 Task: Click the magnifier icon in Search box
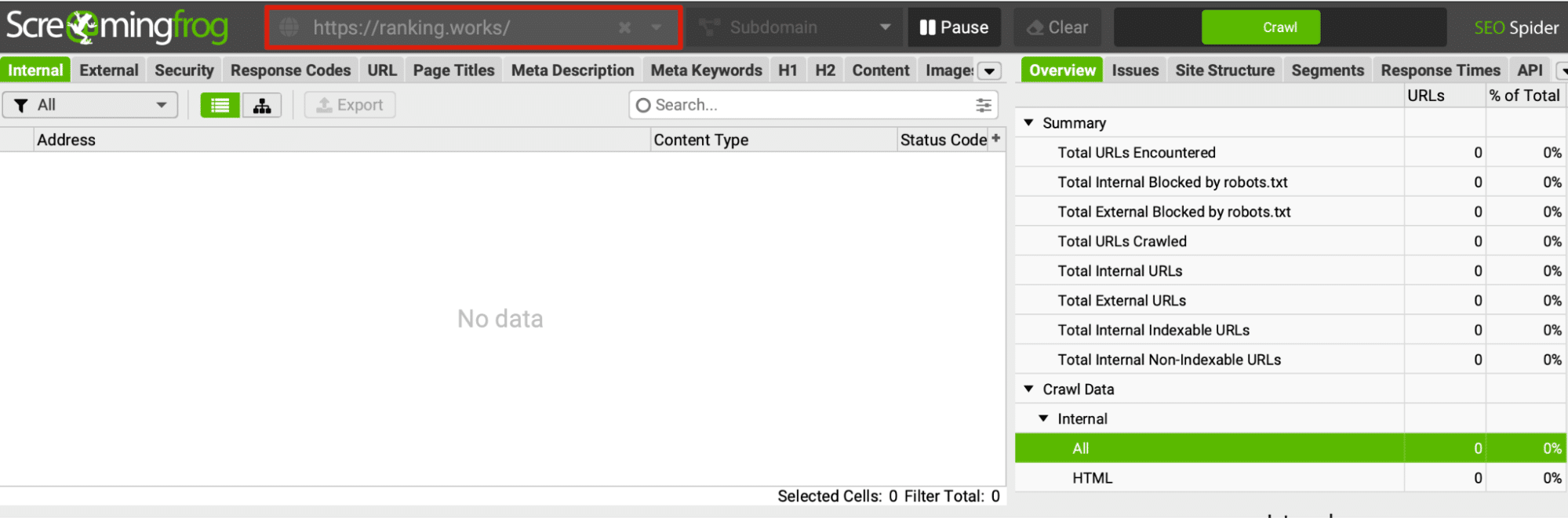(x=643, y=105)
